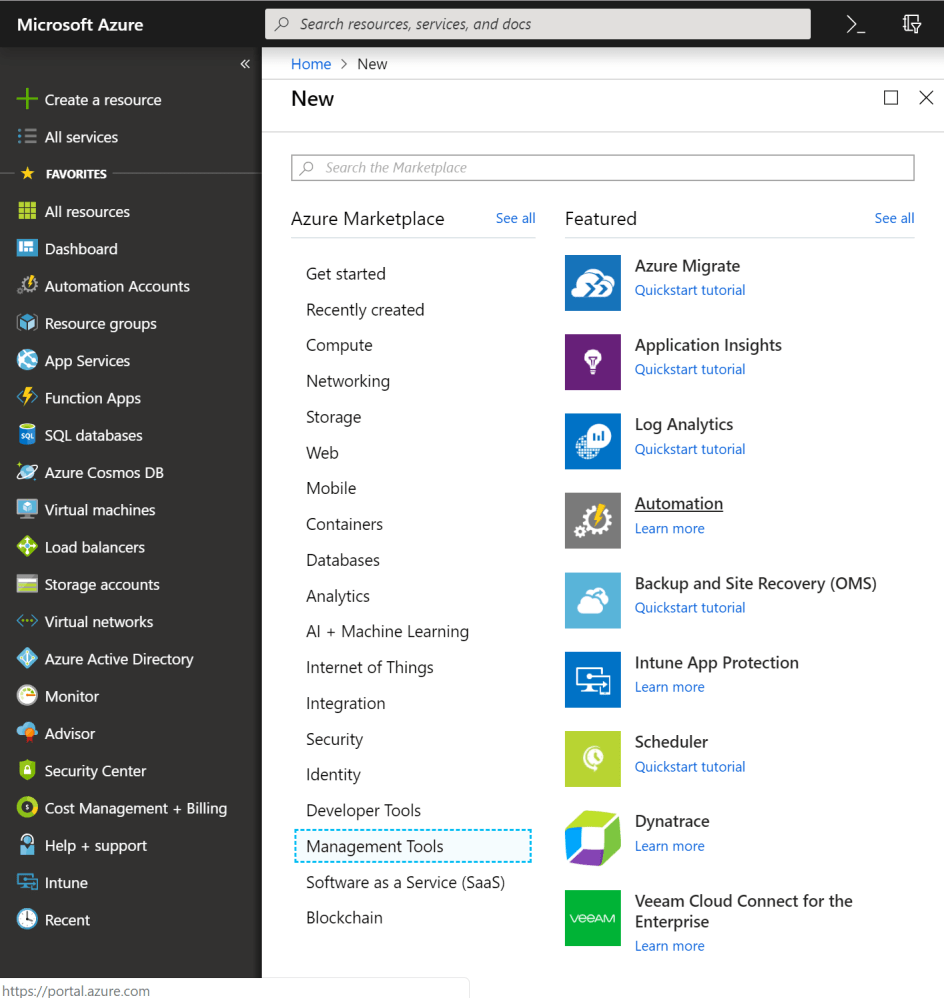Click the Dynatrace tile icon
944x998 pixels.
pos(592,838)
